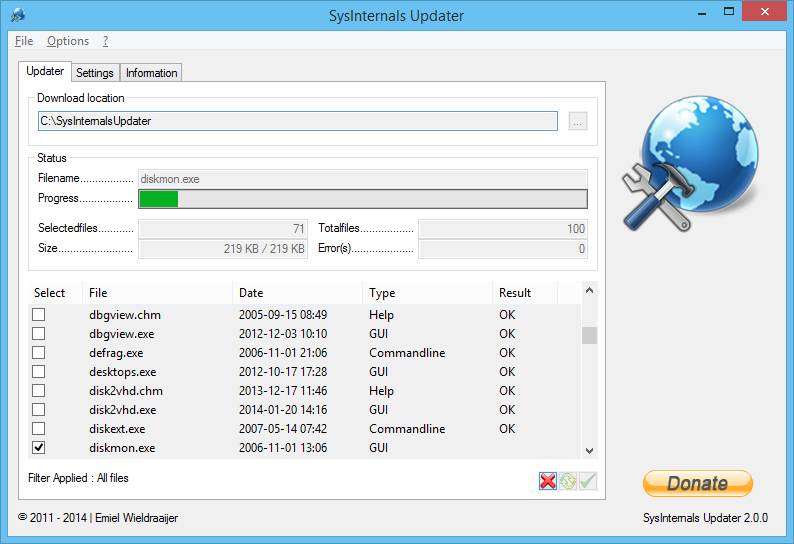Viewport: 794px width, 544px height.
Task: Click the Error(s) value 0
Action: 503,249
